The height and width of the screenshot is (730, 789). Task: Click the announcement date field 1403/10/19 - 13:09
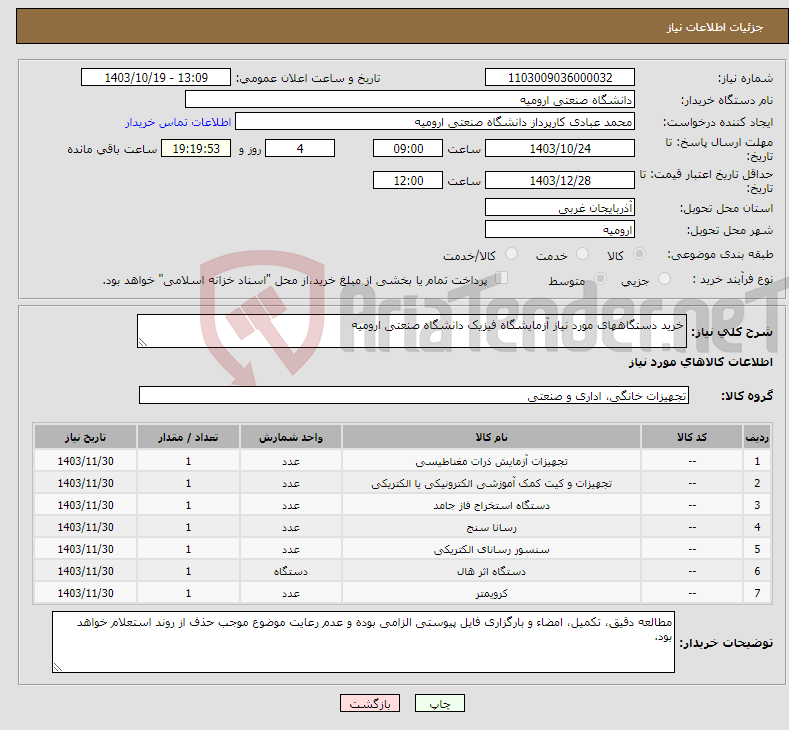point(155,77)
